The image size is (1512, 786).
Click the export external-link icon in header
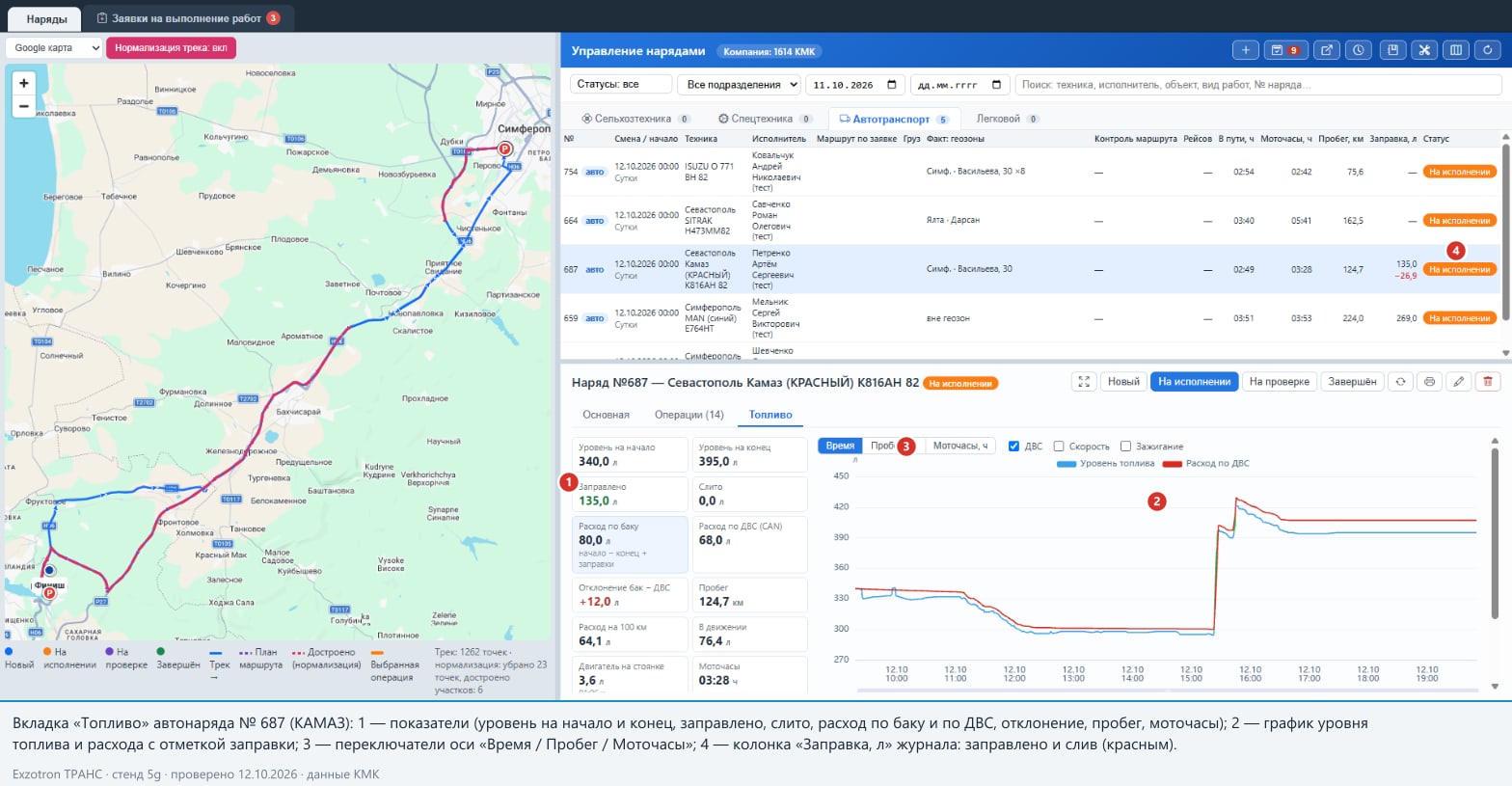click(x=1327, y=50)
